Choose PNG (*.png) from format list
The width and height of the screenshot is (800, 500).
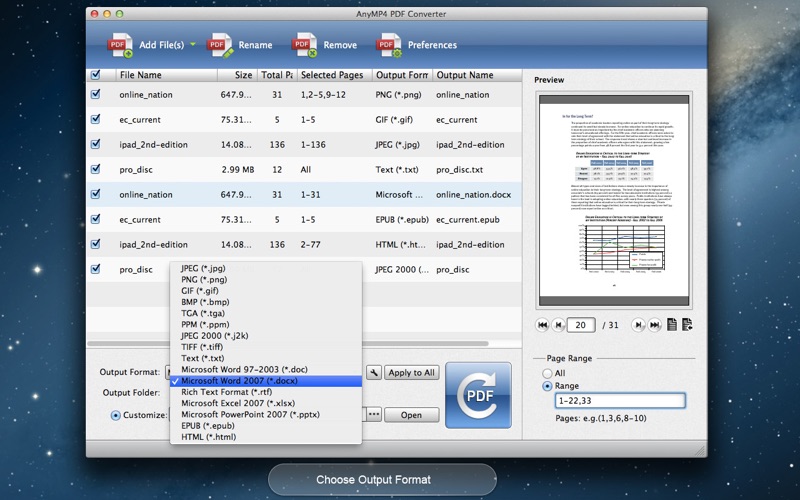(266, 280)
